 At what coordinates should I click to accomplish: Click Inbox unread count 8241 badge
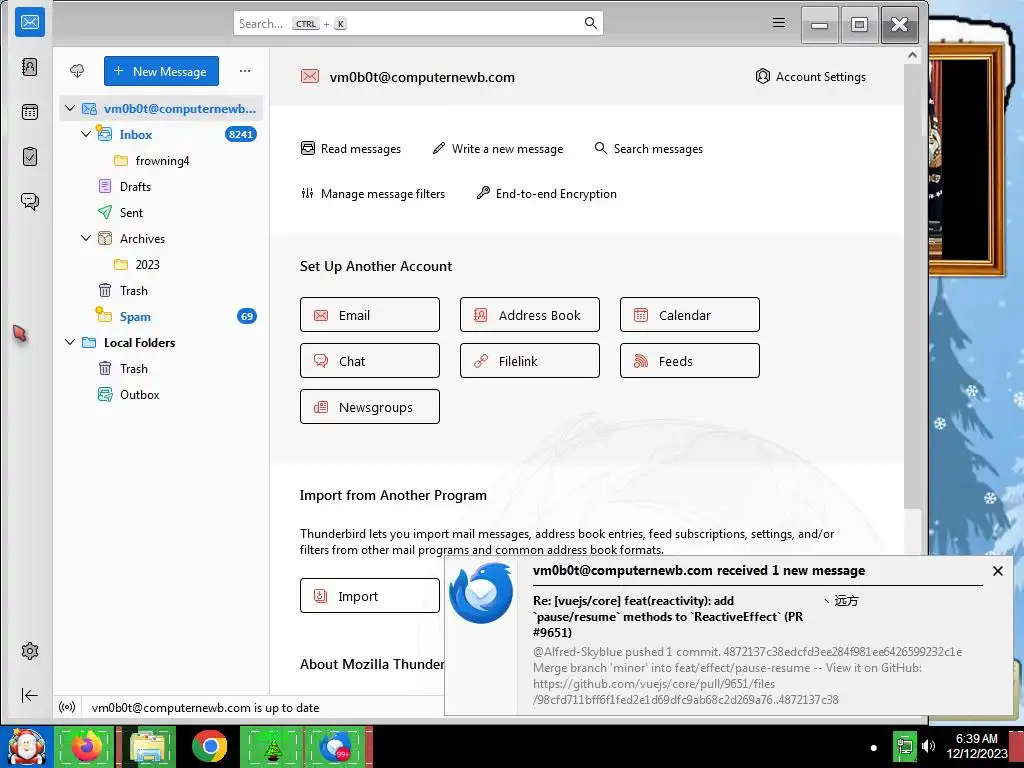point(240,135)
